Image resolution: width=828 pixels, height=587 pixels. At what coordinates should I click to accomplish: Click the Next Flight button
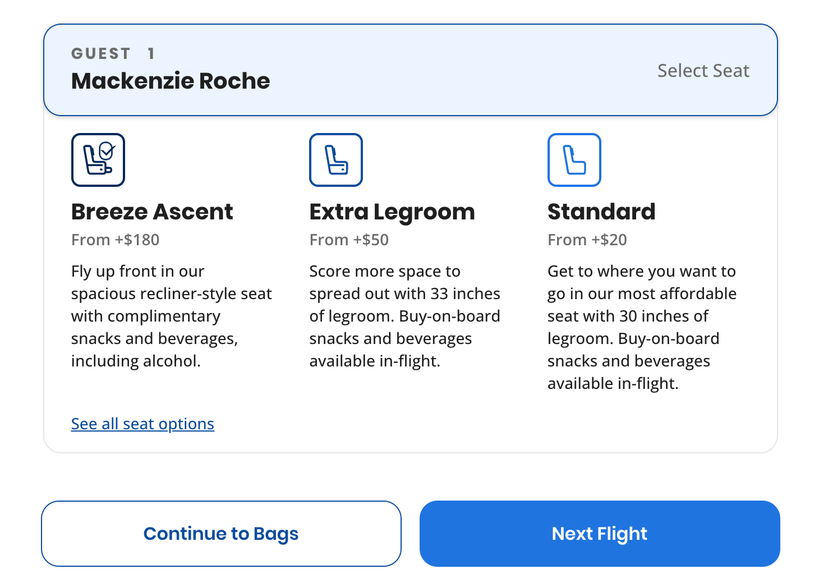[600, 534]
